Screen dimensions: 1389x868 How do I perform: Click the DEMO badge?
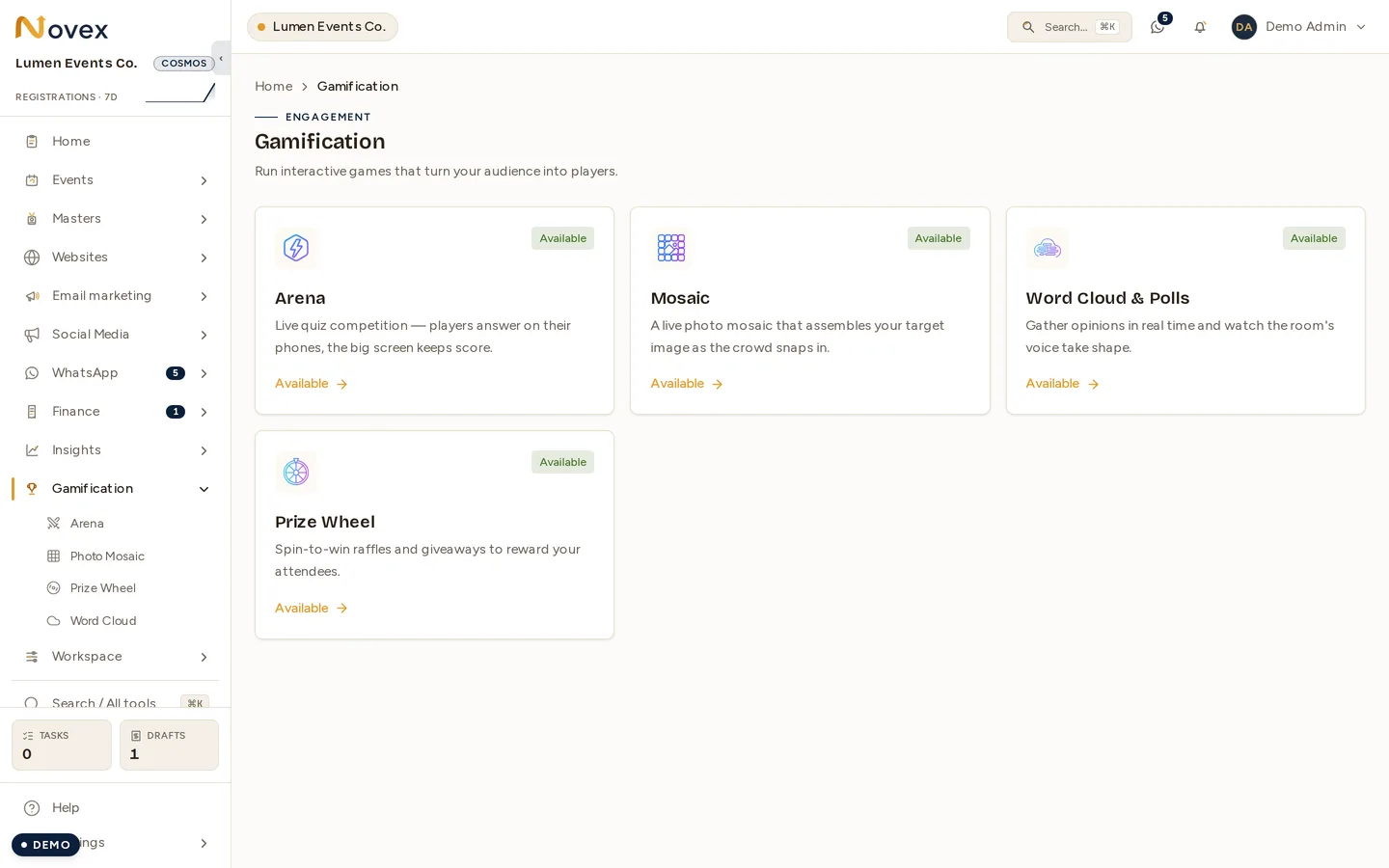[x=45, y=845]
